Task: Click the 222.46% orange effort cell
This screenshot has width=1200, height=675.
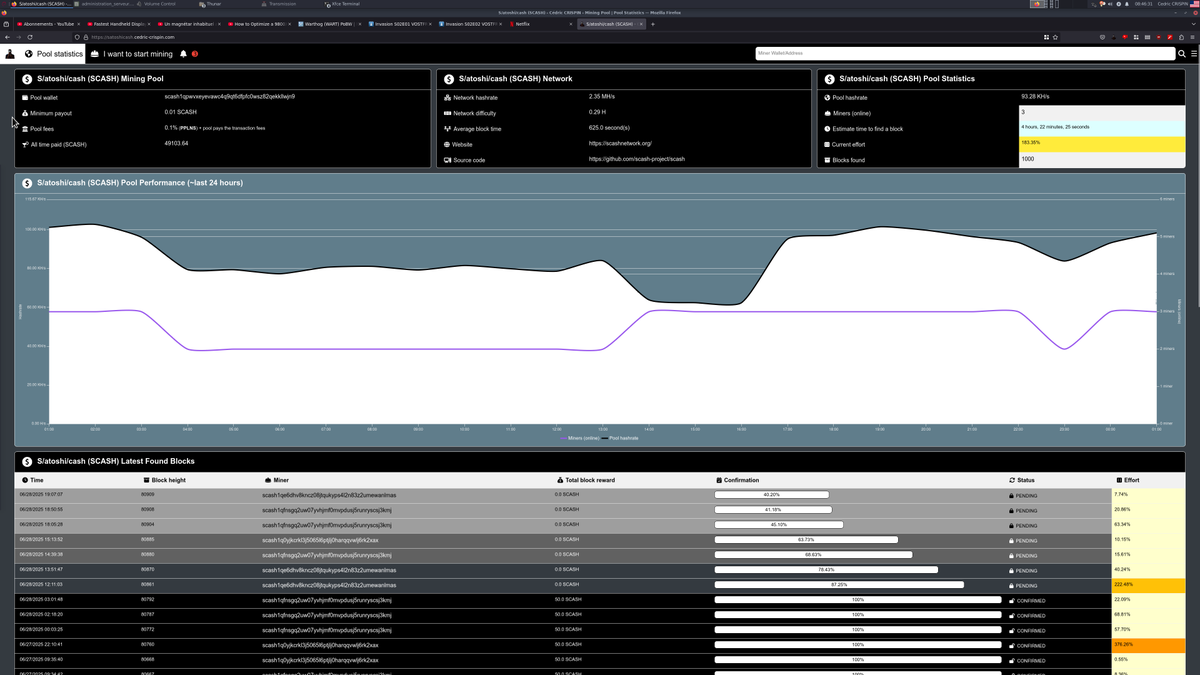Action: coord(1149,585)
